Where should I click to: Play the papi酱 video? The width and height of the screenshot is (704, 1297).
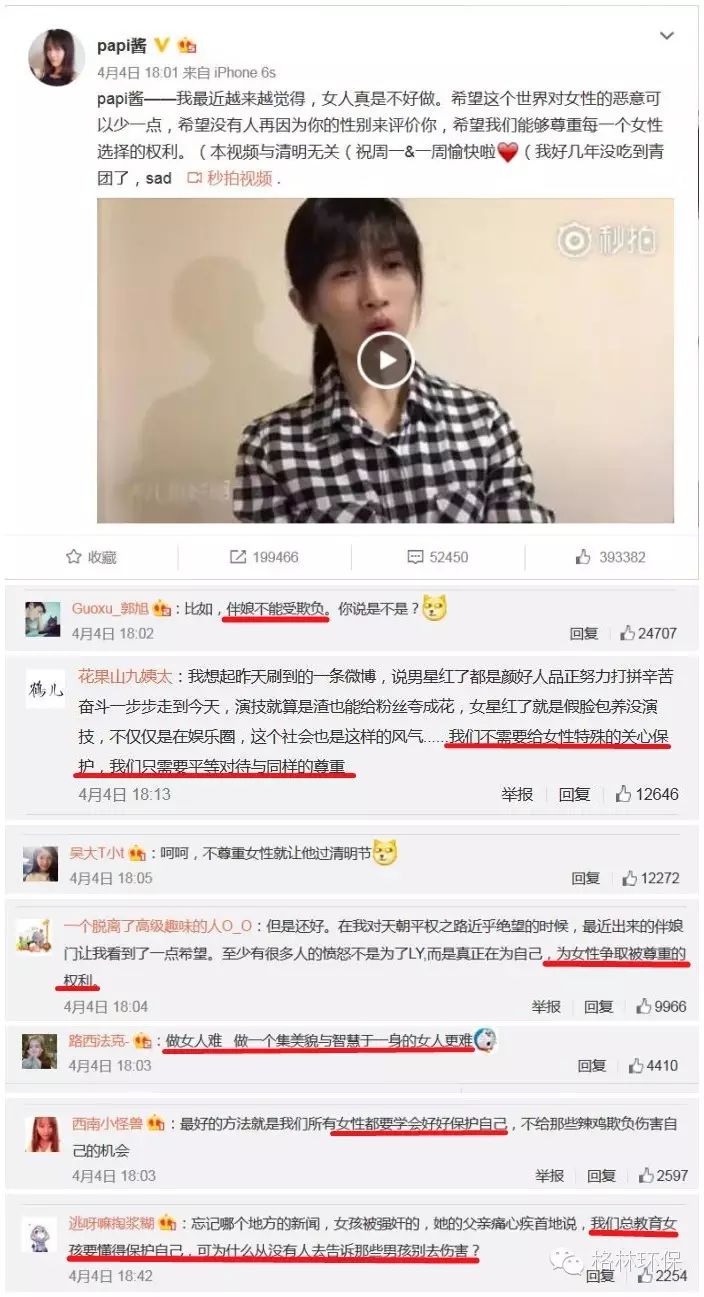[385, 359]
